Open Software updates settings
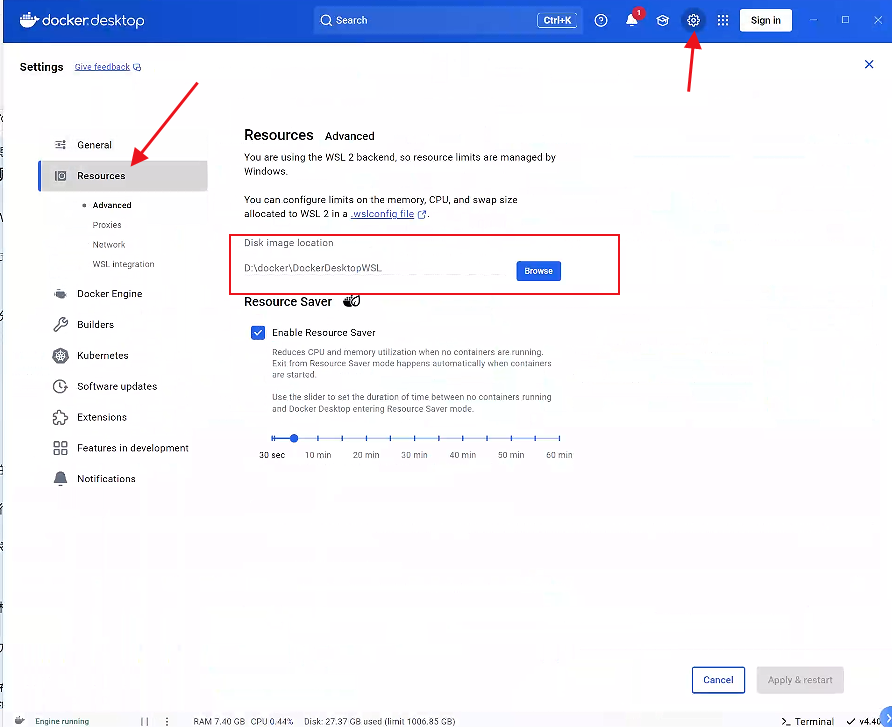892x727 pixels. click(x=123, y=386)
